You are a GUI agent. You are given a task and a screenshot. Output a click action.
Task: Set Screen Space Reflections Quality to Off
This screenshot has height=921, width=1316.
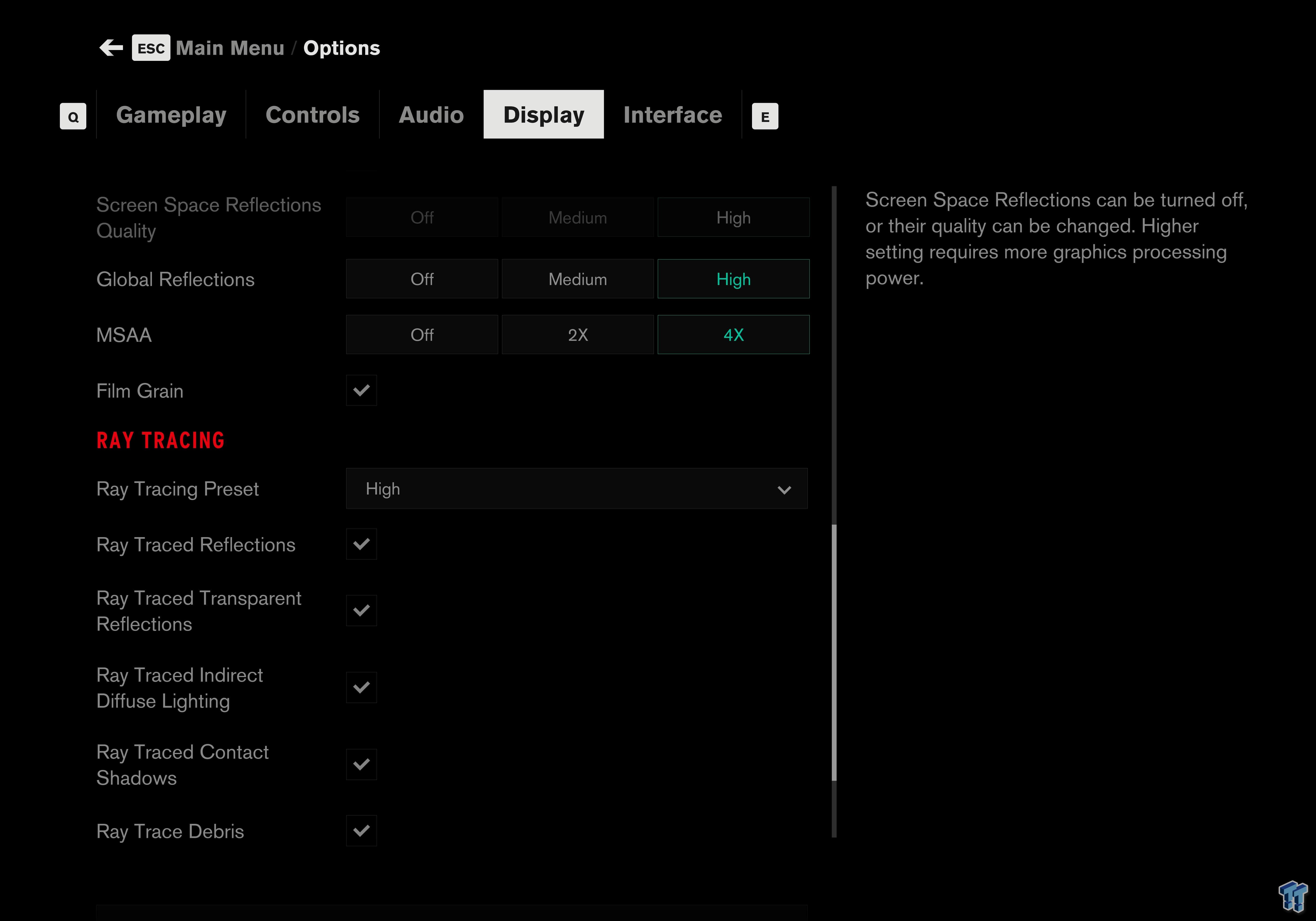tap(422, 217)
